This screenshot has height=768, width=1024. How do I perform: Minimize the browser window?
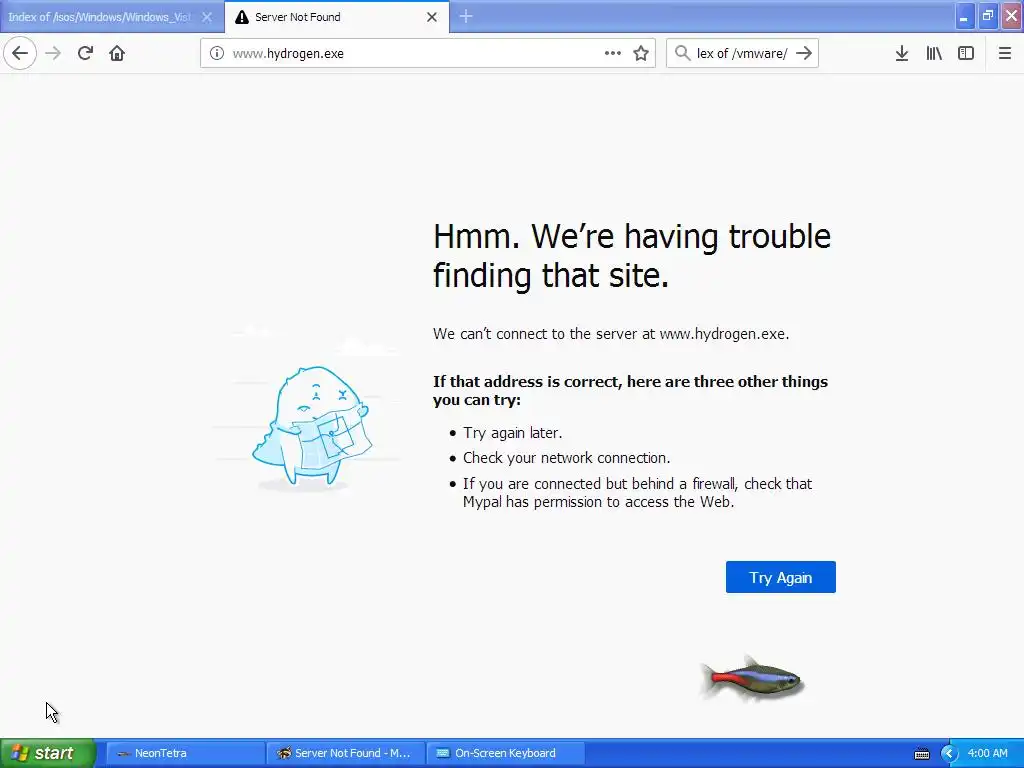(965, 16)
